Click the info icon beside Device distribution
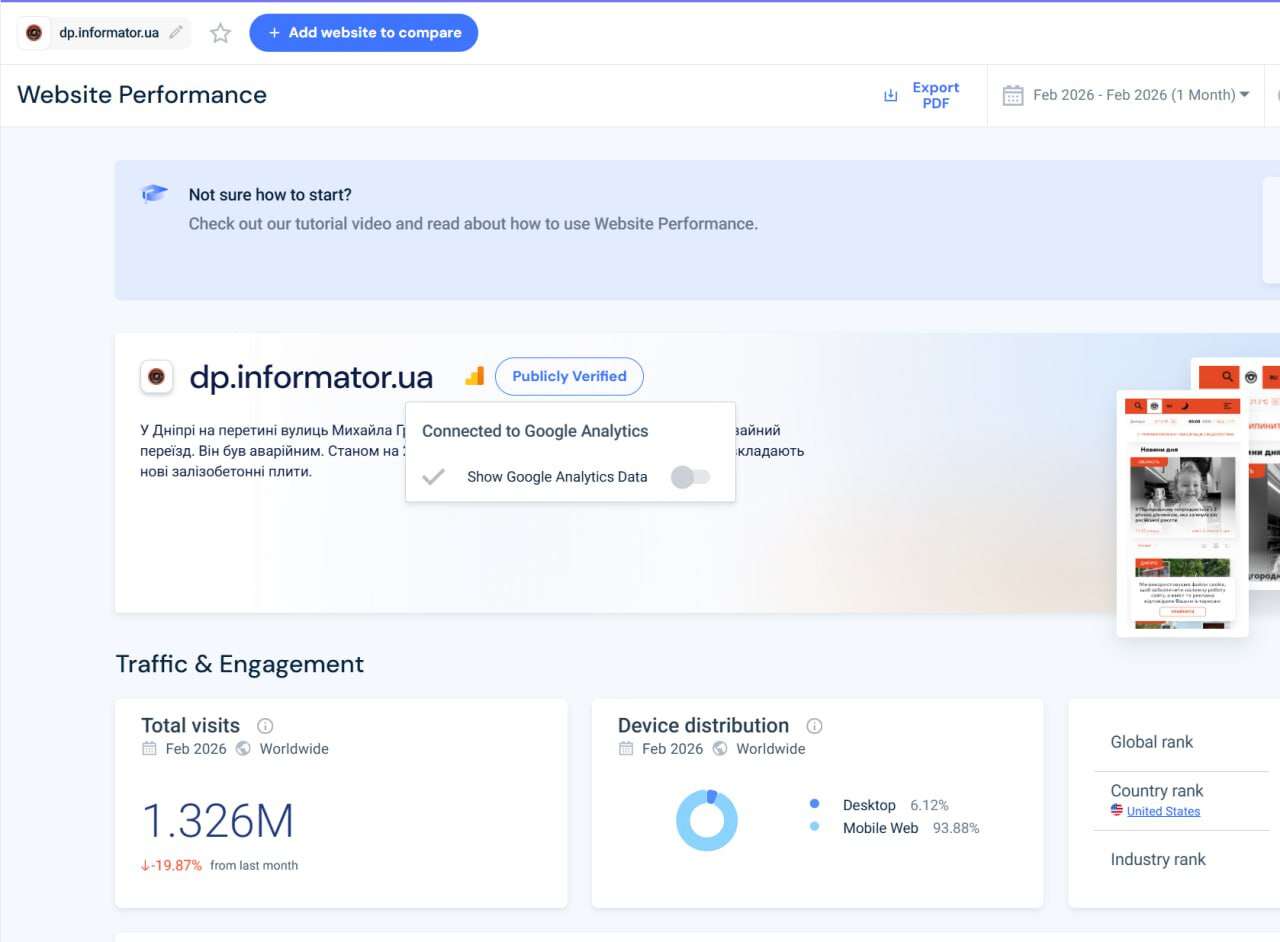The height and width of the screenshot is (942, 1280). coord(814,726)
